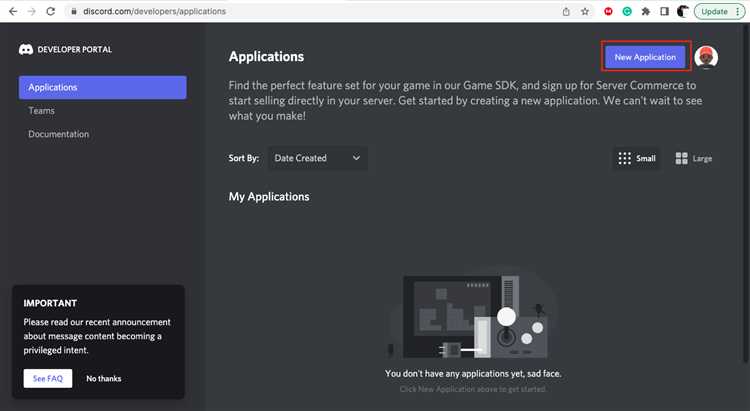
Task: Click the browser forward arrow
Action: tap(32, 11)
